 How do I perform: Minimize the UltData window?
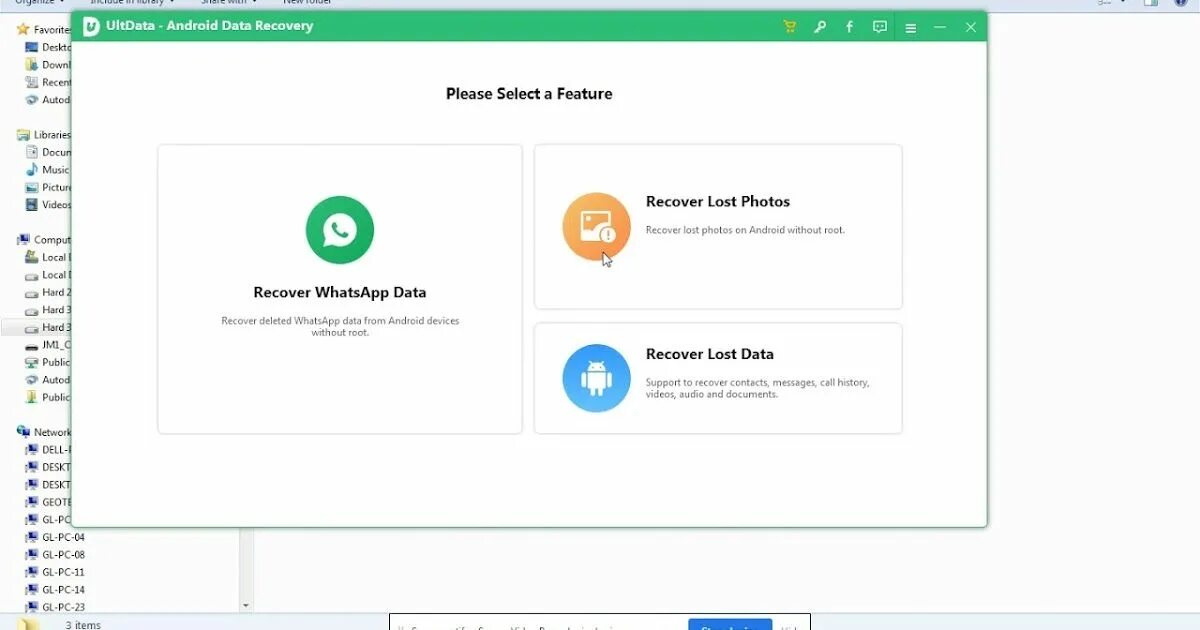point(940,27)
